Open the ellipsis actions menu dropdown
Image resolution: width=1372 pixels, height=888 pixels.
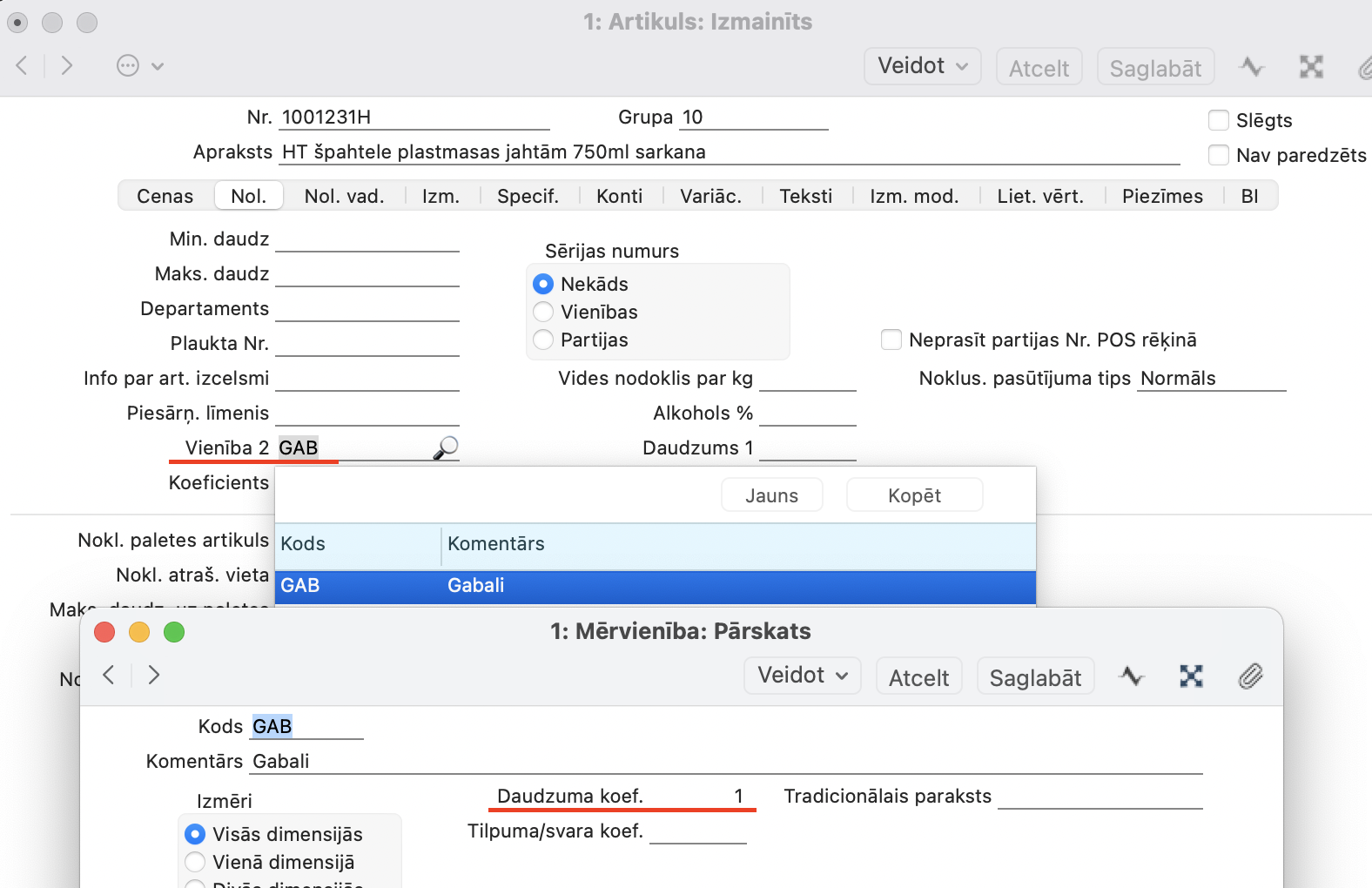click(x=139, y=66)
